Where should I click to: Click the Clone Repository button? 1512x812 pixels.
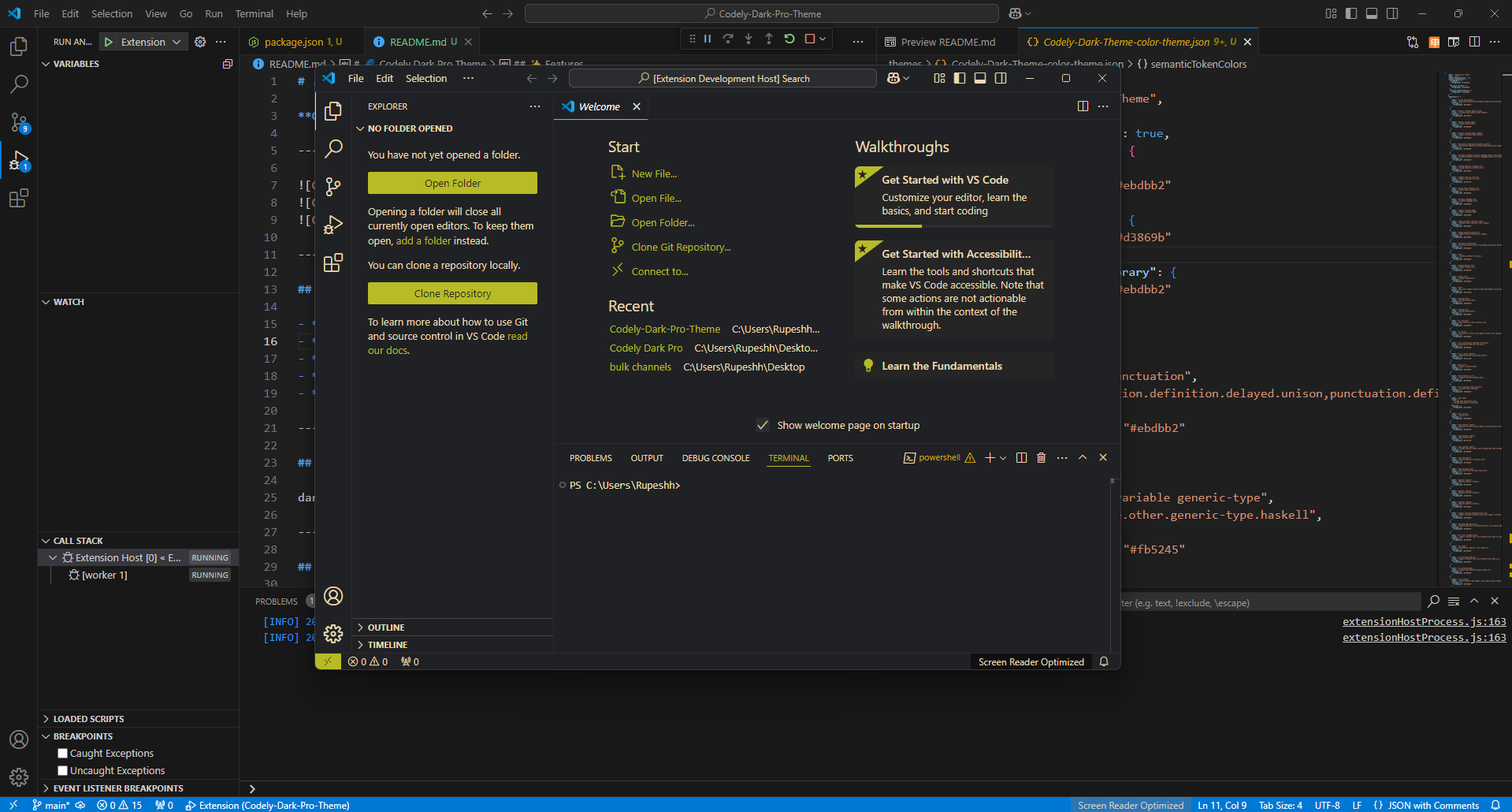tap(452, 293)
